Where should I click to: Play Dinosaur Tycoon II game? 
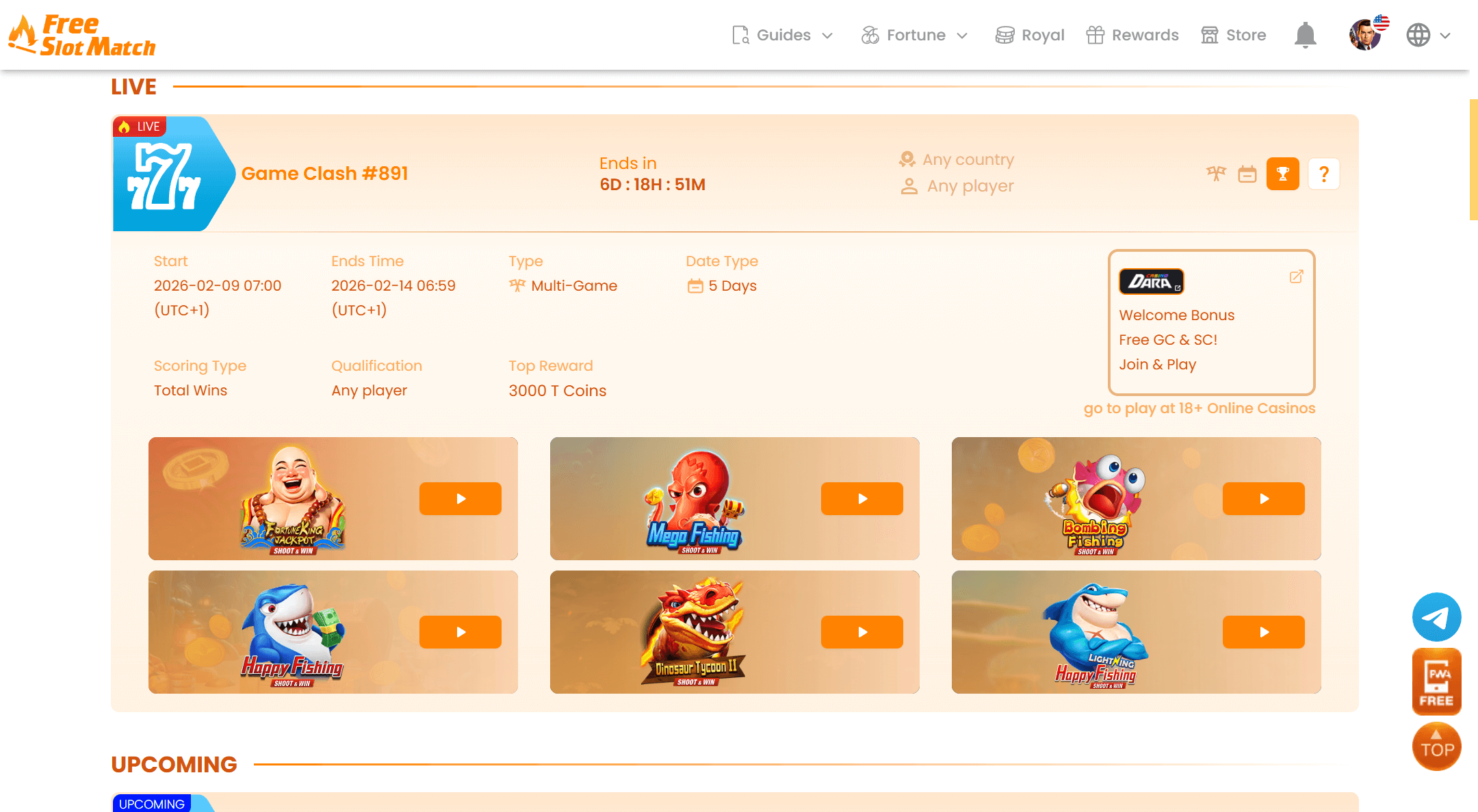click(861, 632)
